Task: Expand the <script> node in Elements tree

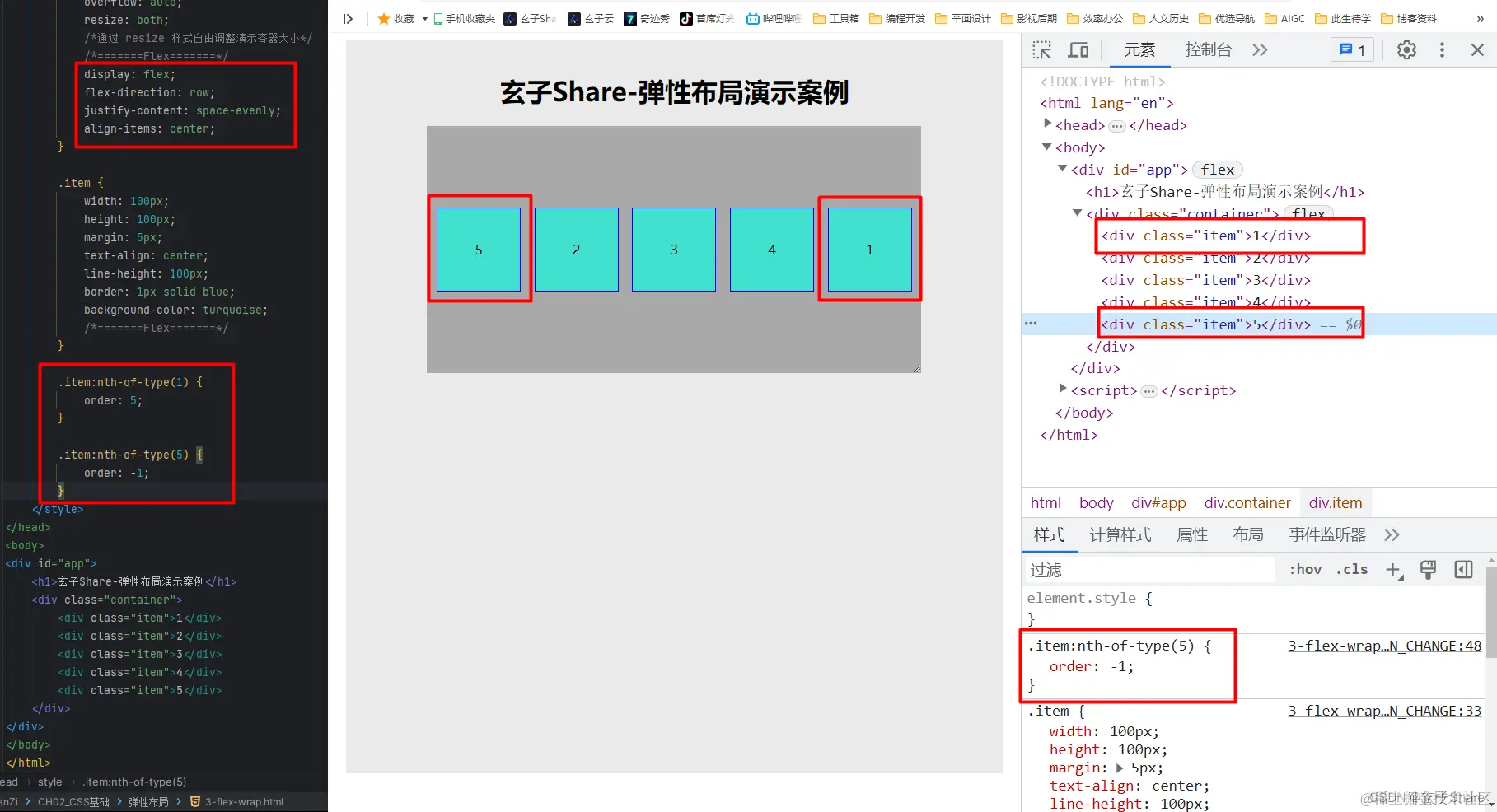Action: point(1062,389)
